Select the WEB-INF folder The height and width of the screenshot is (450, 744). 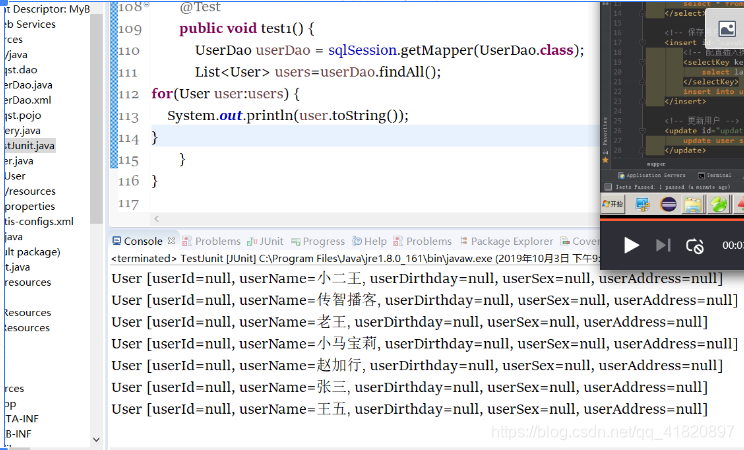(18, 434)
